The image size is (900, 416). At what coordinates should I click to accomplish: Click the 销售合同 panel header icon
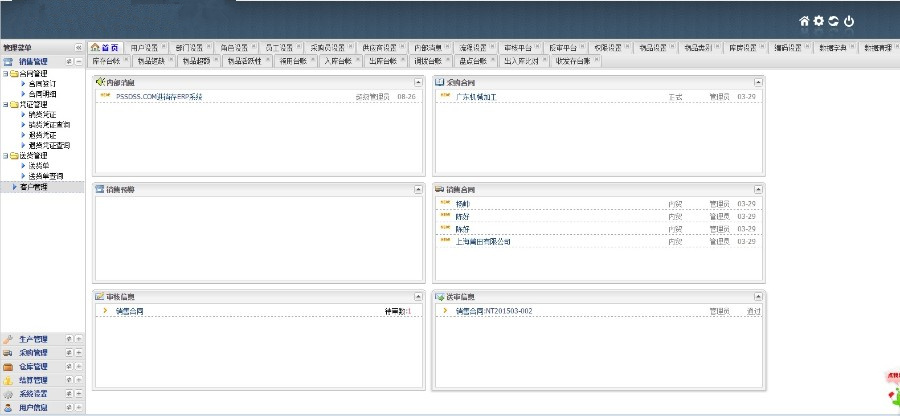tap(440, 189)
